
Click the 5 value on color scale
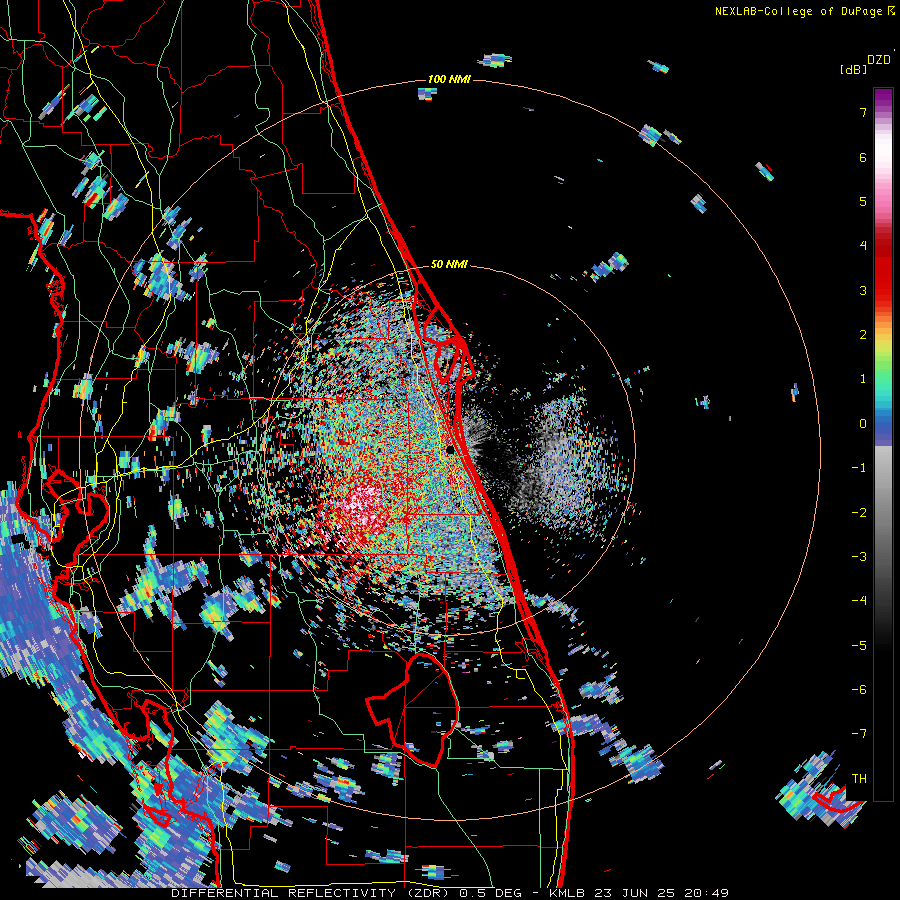click(x=863, y=201)
